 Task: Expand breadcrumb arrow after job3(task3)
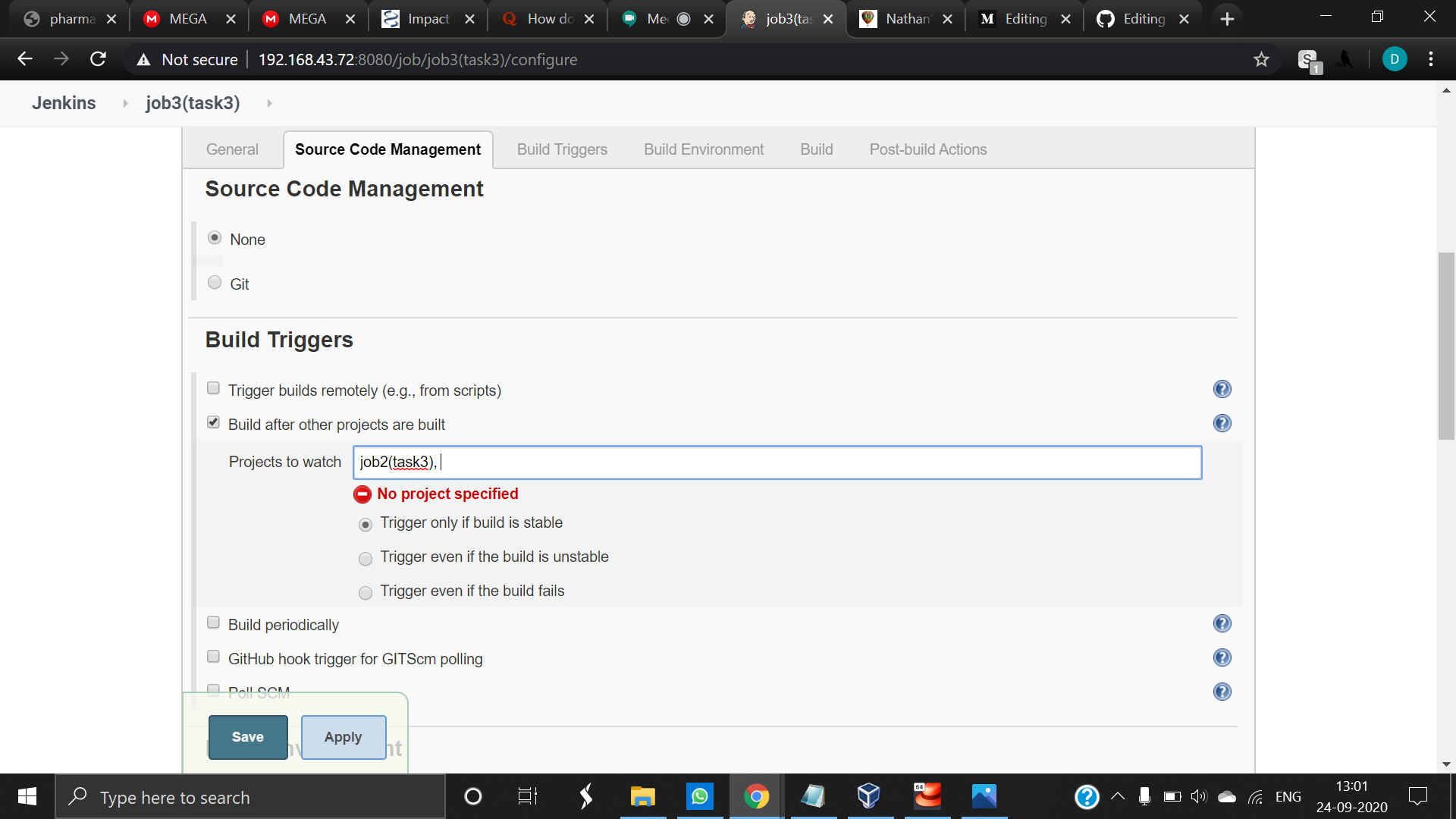point(269,103)
